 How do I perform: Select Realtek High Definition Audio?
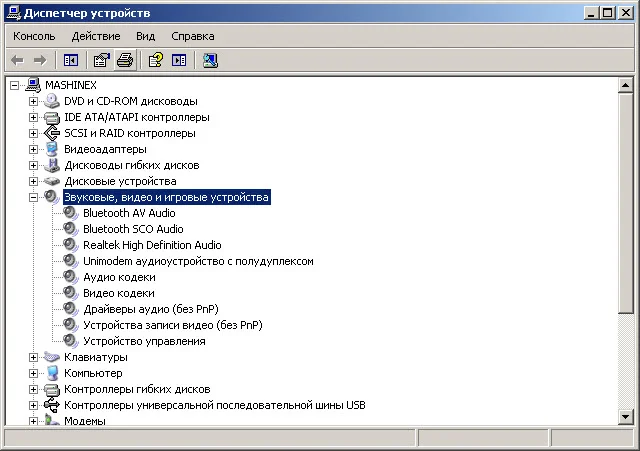tap(152, 245)
